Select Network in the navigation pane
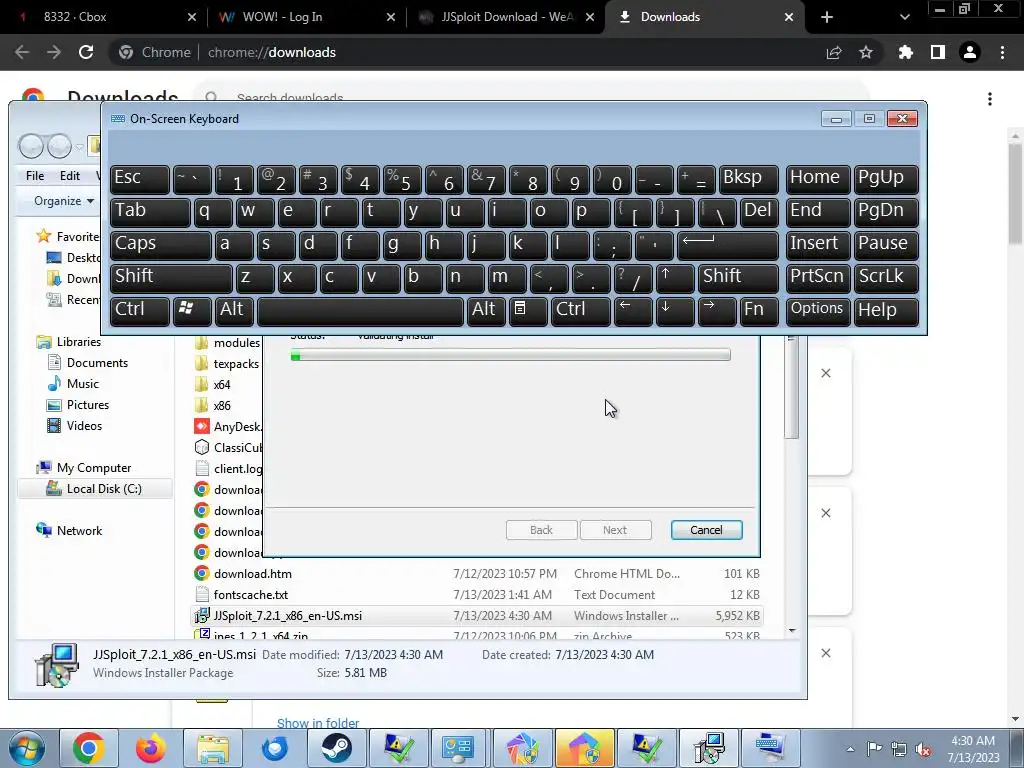1024x768 pixels. (x=79, y=531)
